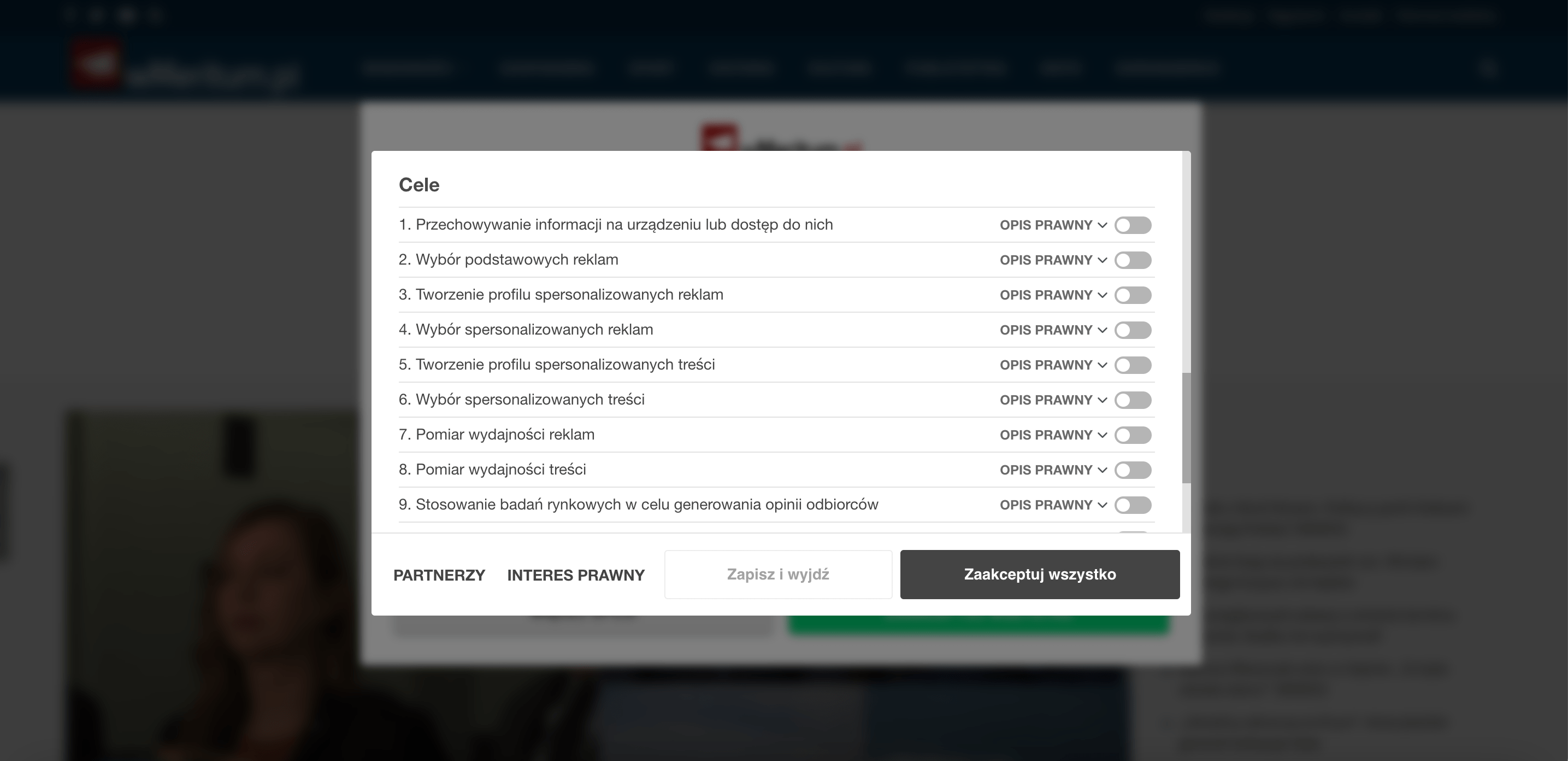Turn on Wybór podstawowych reklam switch
This screenshot has height=761, width=1568.
(1132, 260)
